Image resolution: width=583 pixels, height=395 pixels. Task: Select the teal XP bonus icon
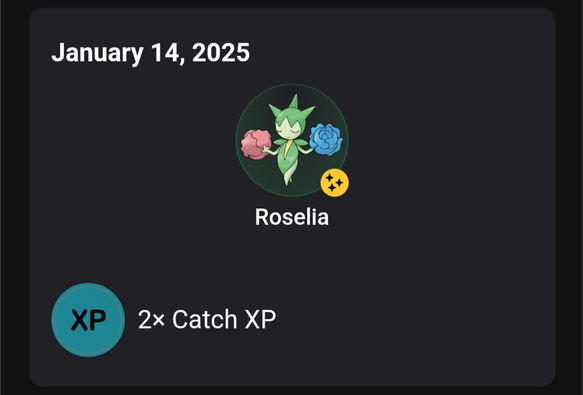88,320
